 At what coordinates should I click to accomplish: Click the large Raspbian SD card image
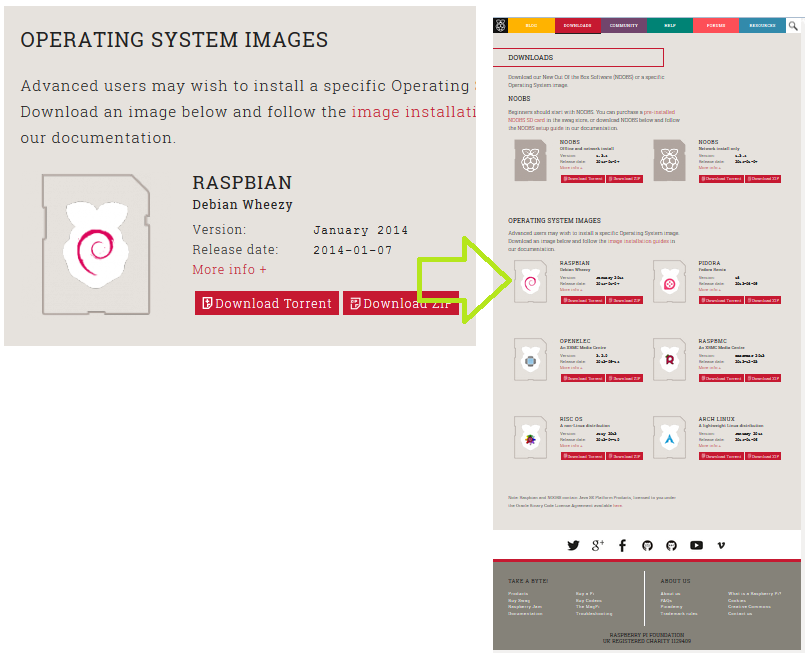click(x=97, y=245)
